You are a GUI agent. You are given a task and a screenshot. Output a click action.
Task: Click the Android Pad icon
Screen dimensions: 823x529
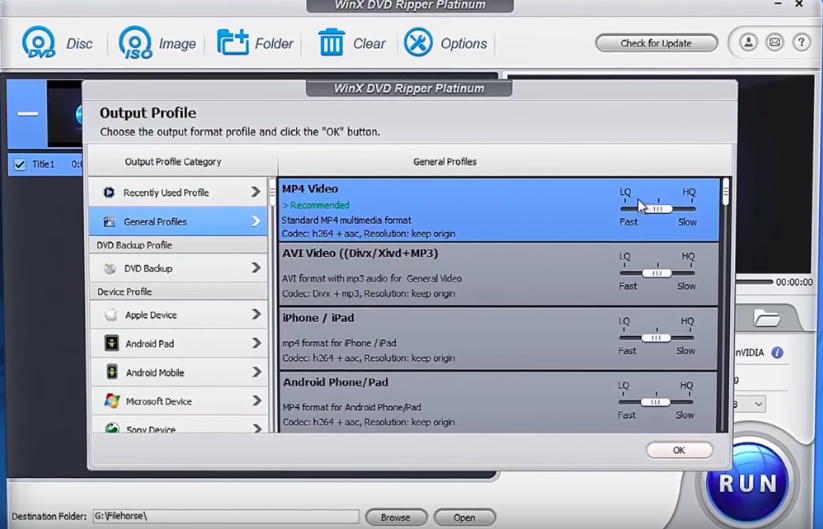click(111, 344)
